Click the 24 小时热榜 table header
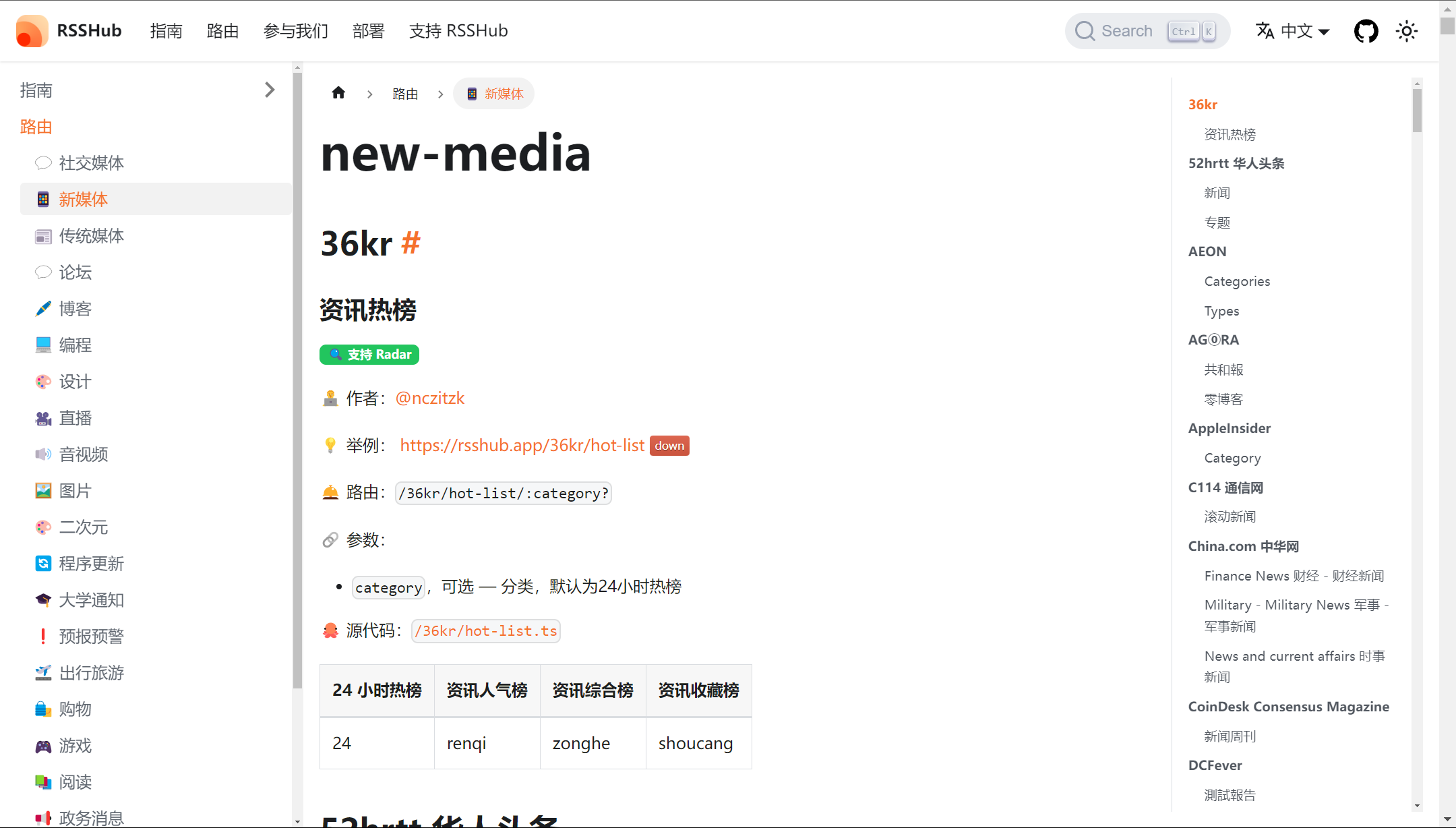 377,690
